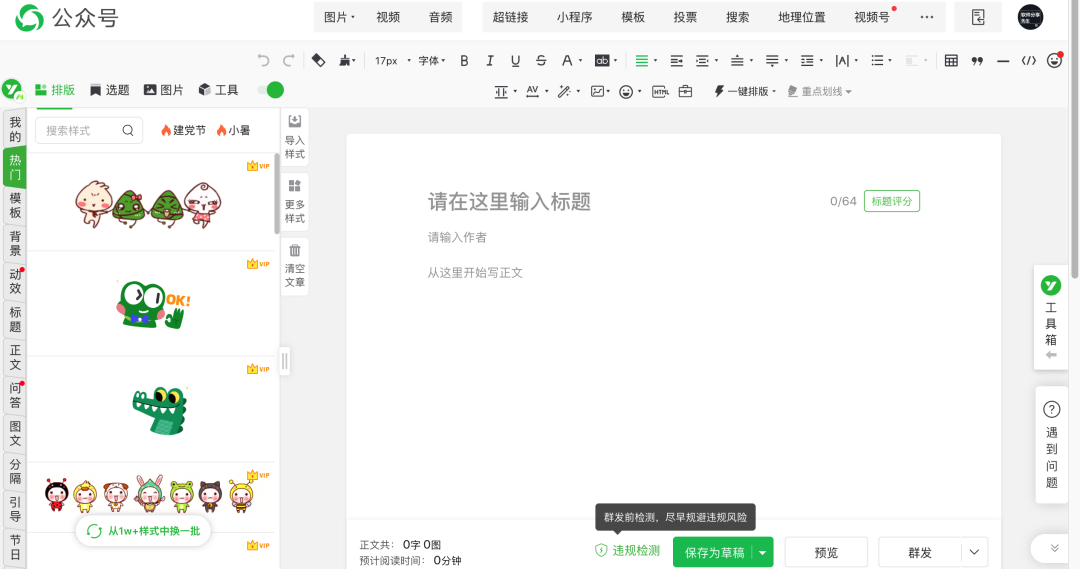Open the help question mark icon
1080x569 pixels.
pos(1052,409)
